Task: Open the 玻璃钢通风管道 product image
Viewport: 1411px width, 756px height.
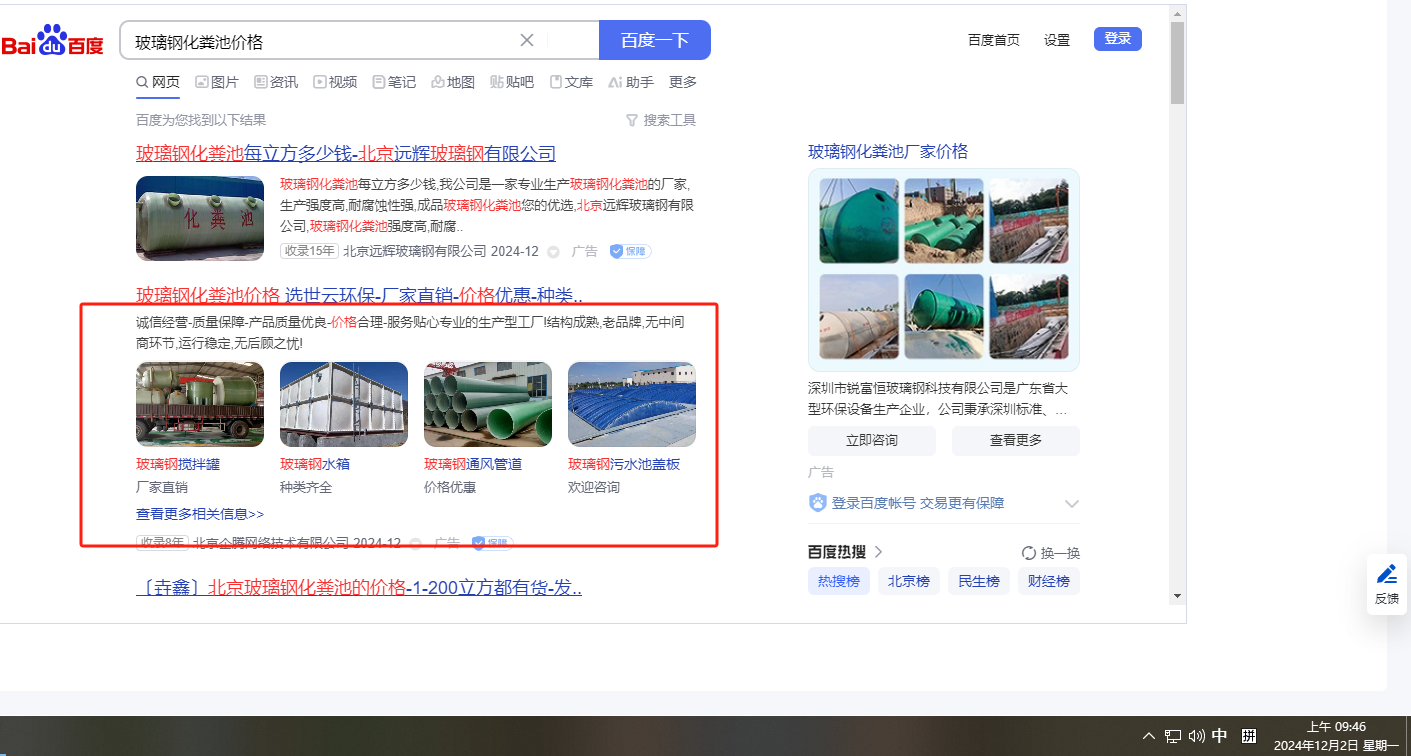Action: [x=488, y=404]
